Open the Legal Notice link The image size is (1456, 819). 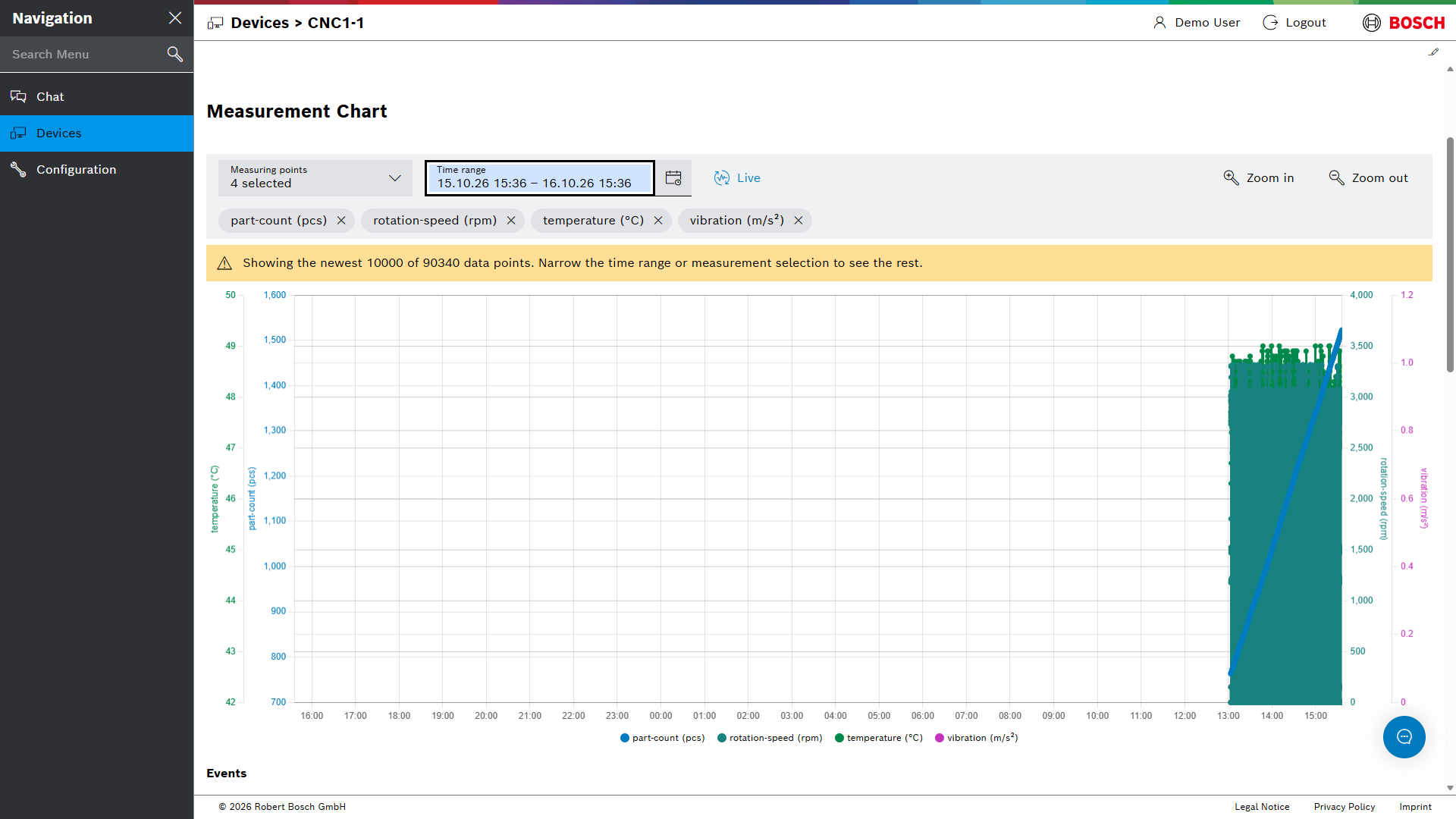[1262, 807]
